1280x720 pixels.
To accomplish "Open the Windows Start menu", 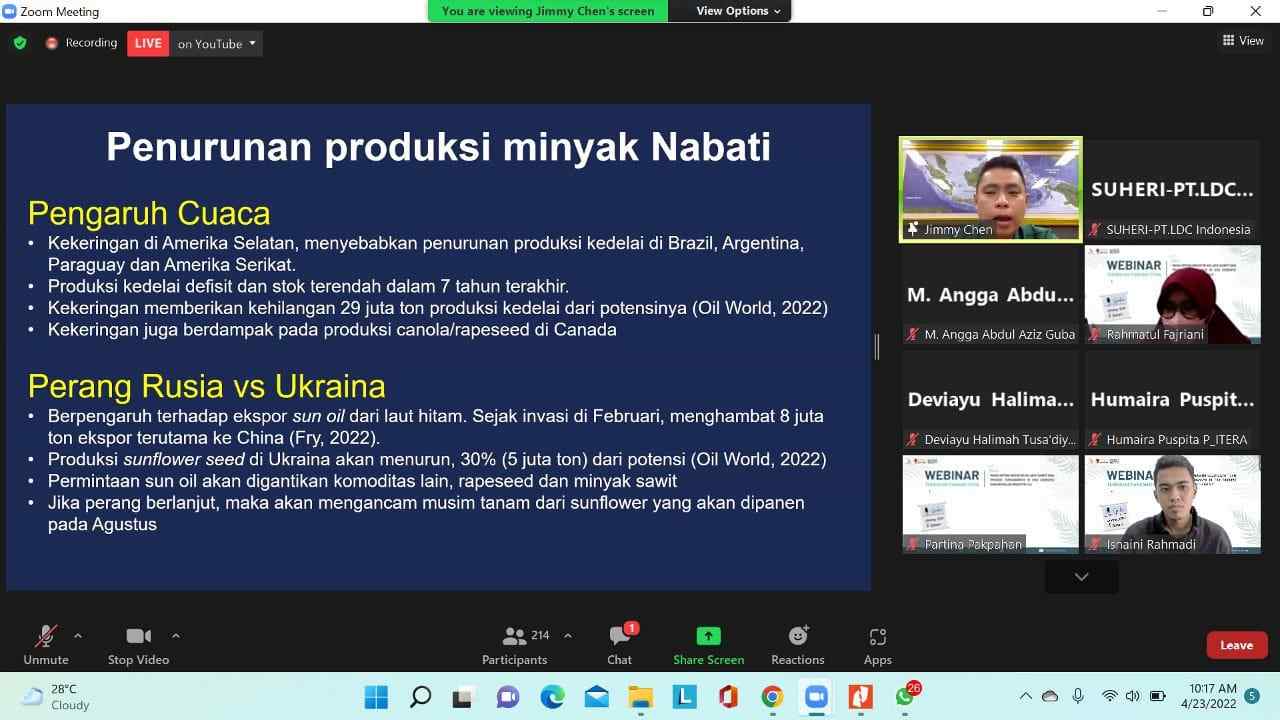I will [x=376, y=696].
